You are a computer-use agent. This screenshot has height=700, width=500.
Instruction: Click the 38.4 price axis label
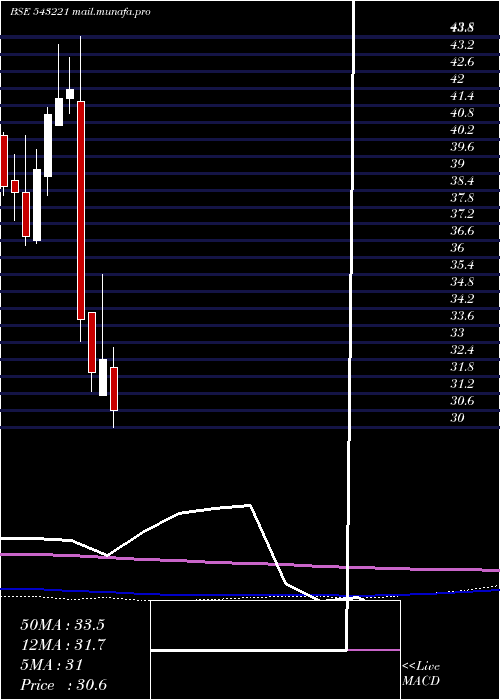click(462, 180)
